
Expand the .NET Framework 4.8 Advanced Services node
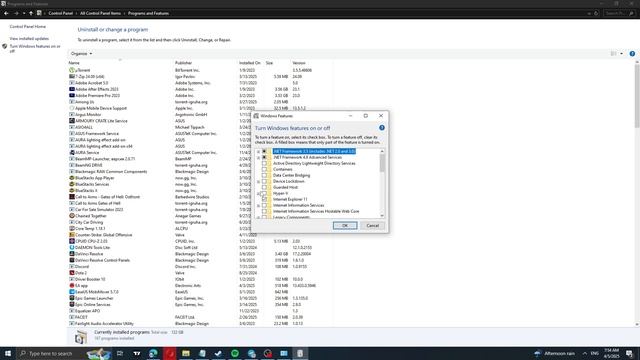(x=258, y=157)
